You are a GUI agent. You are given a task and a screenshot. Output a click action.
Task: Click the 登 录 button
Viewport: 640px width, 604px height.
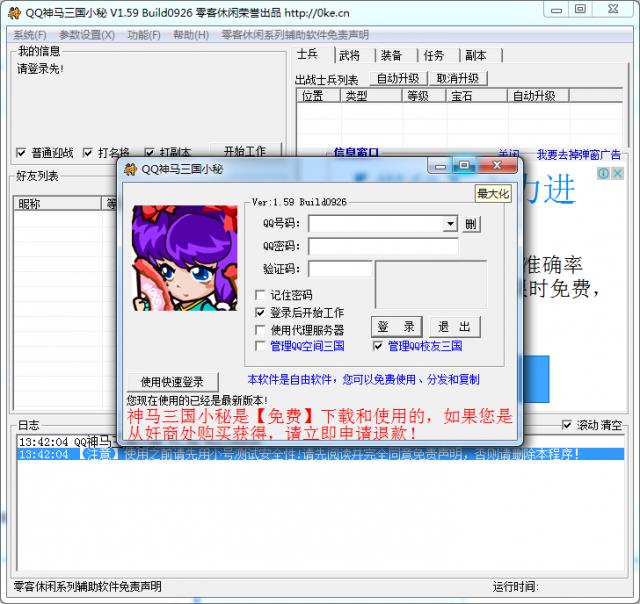pos(396,327)
